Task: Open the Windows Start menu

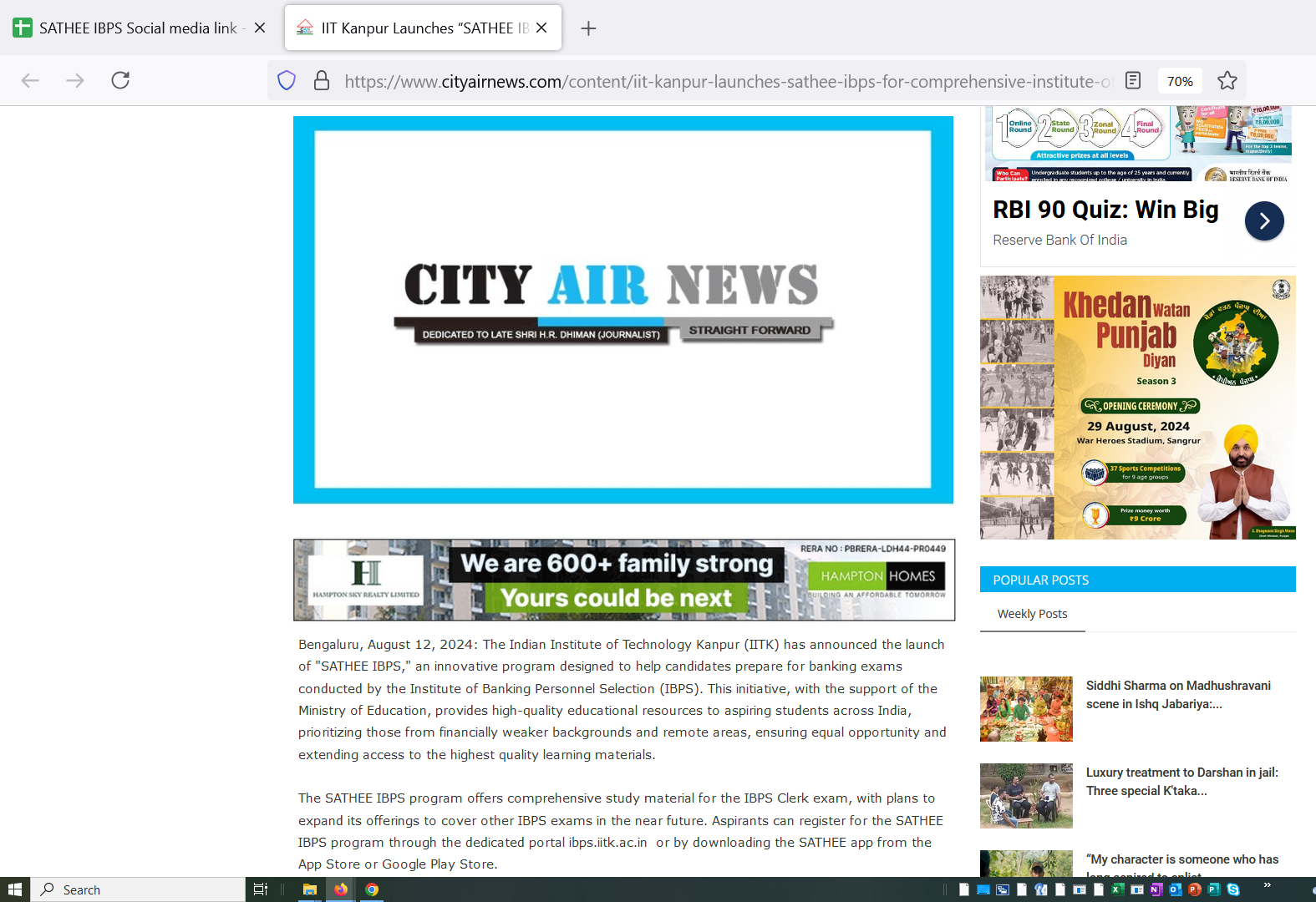Action: [x=14, y=889]
